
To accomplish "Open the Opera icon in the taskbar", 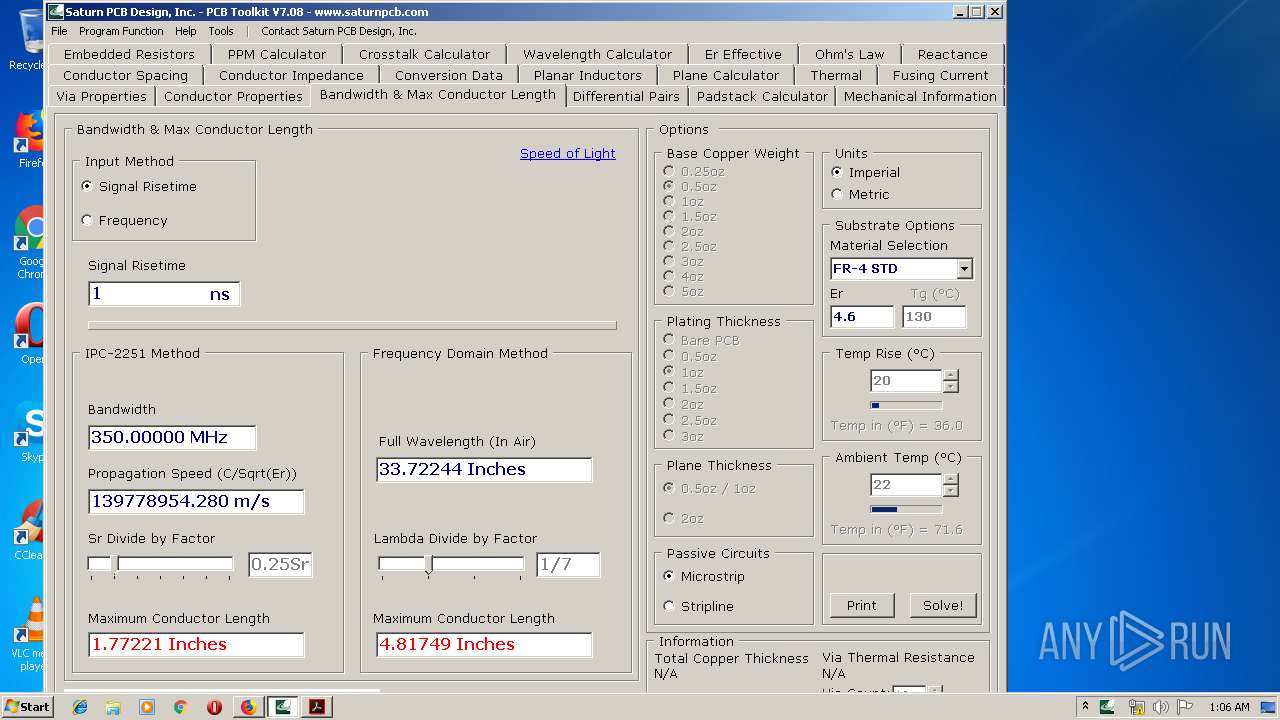I will pyautogui.click(x=214, y=707).
